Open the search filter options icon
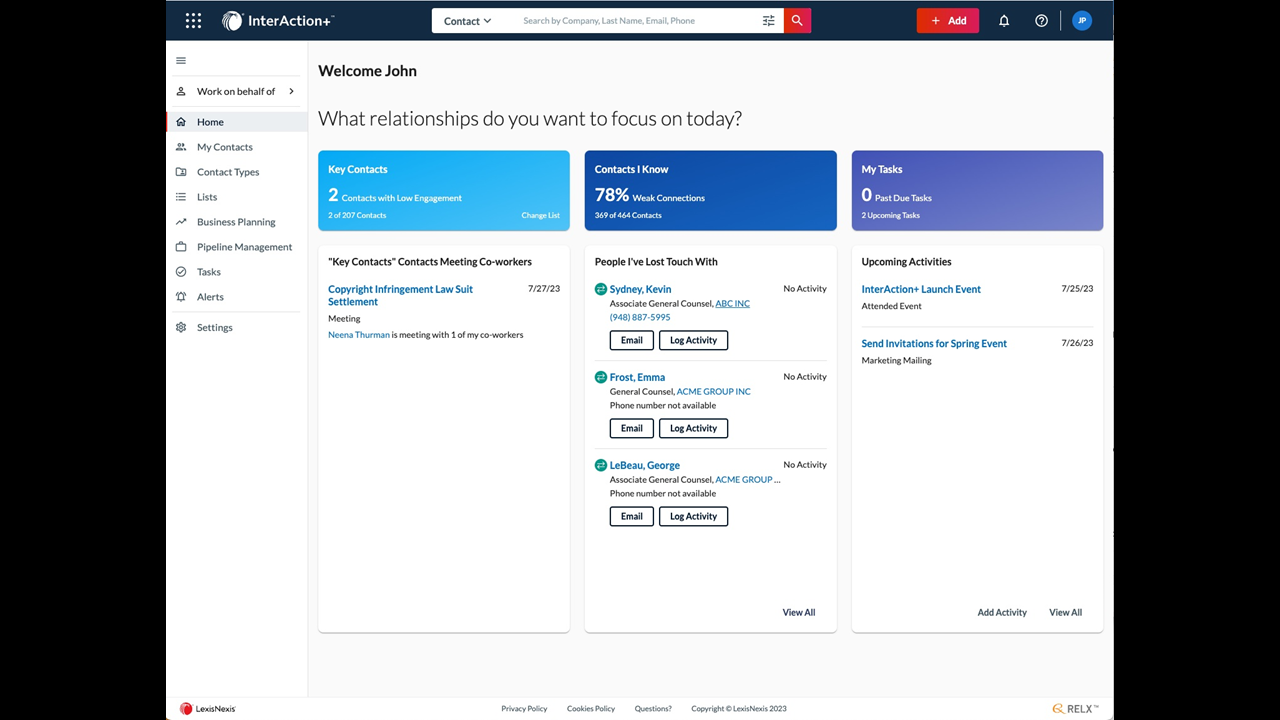The width and height of the screenshot is (1280, 720). click(769, 20)
